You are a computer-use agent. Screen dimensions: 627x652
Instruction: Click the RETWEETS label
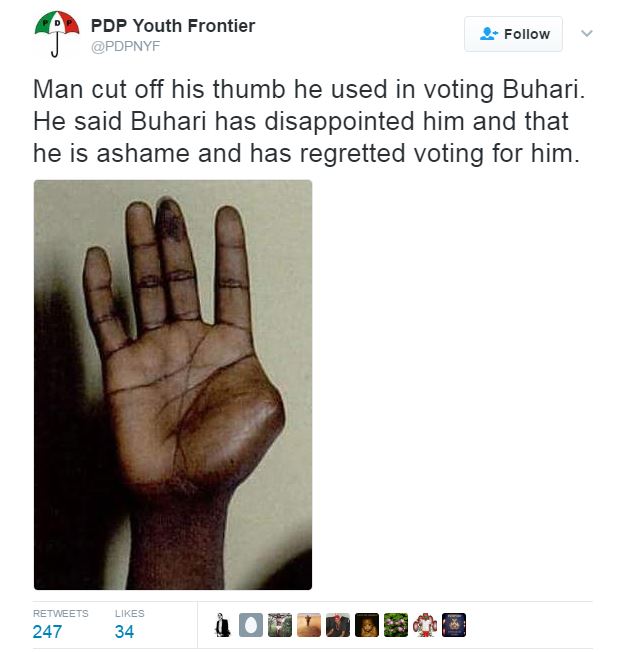click(x=60, y=613)
